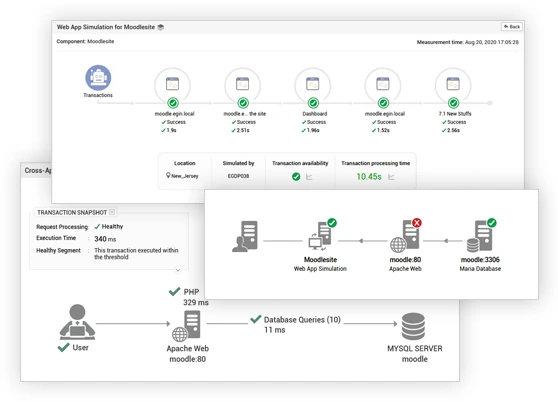This screenshot has height=402, width=558.
Task: Click green check under 7.1 New Stuffs step
Action: tap(453, 103)
